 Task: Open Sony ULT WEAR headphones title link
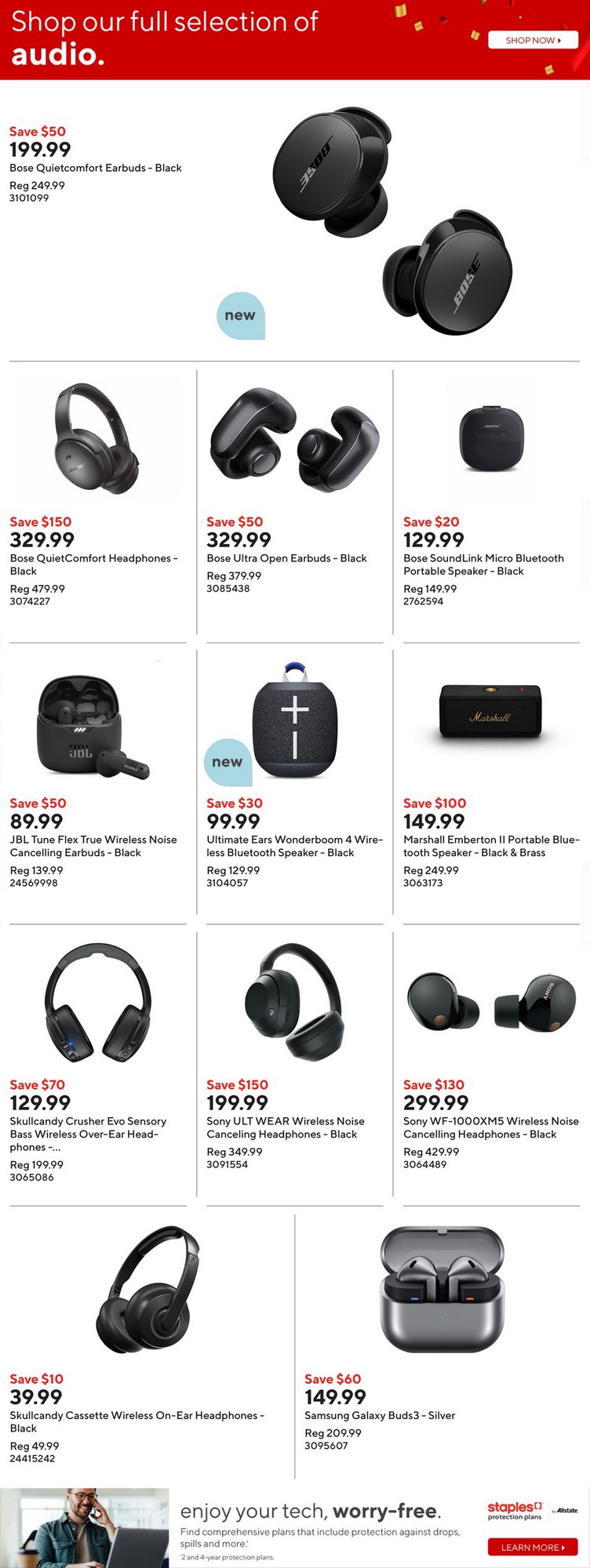[x=286, y=1127]
